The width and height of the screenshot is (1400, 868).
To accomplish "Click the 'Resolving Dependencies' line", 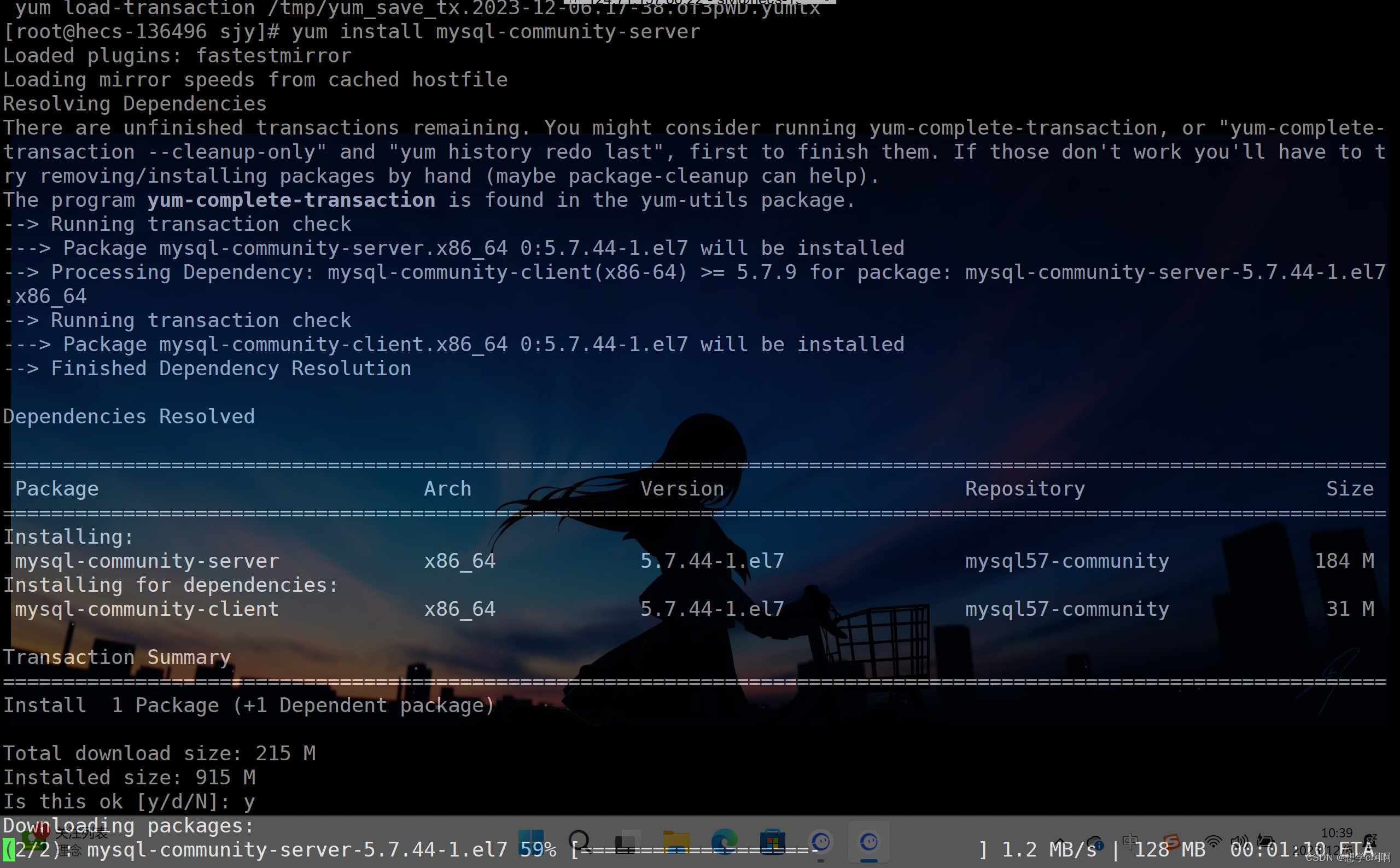I will pos(135,104).
